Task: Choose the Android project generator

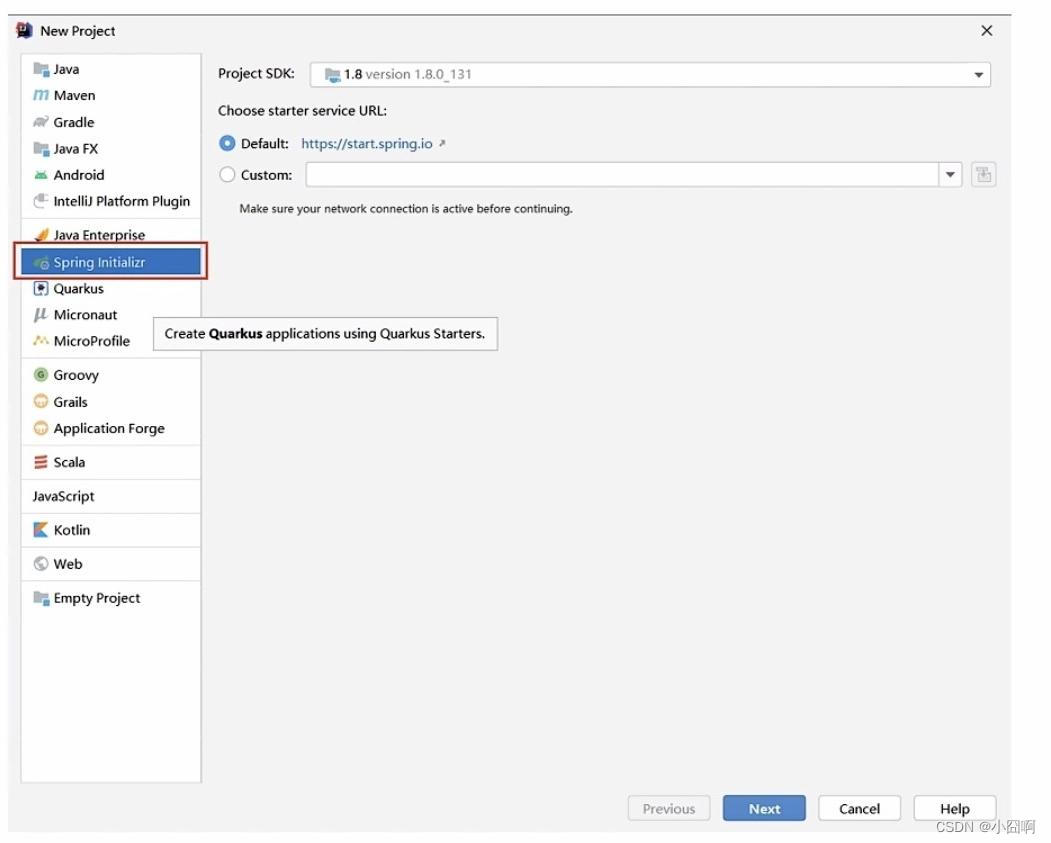Action: (x=75, y=174)
